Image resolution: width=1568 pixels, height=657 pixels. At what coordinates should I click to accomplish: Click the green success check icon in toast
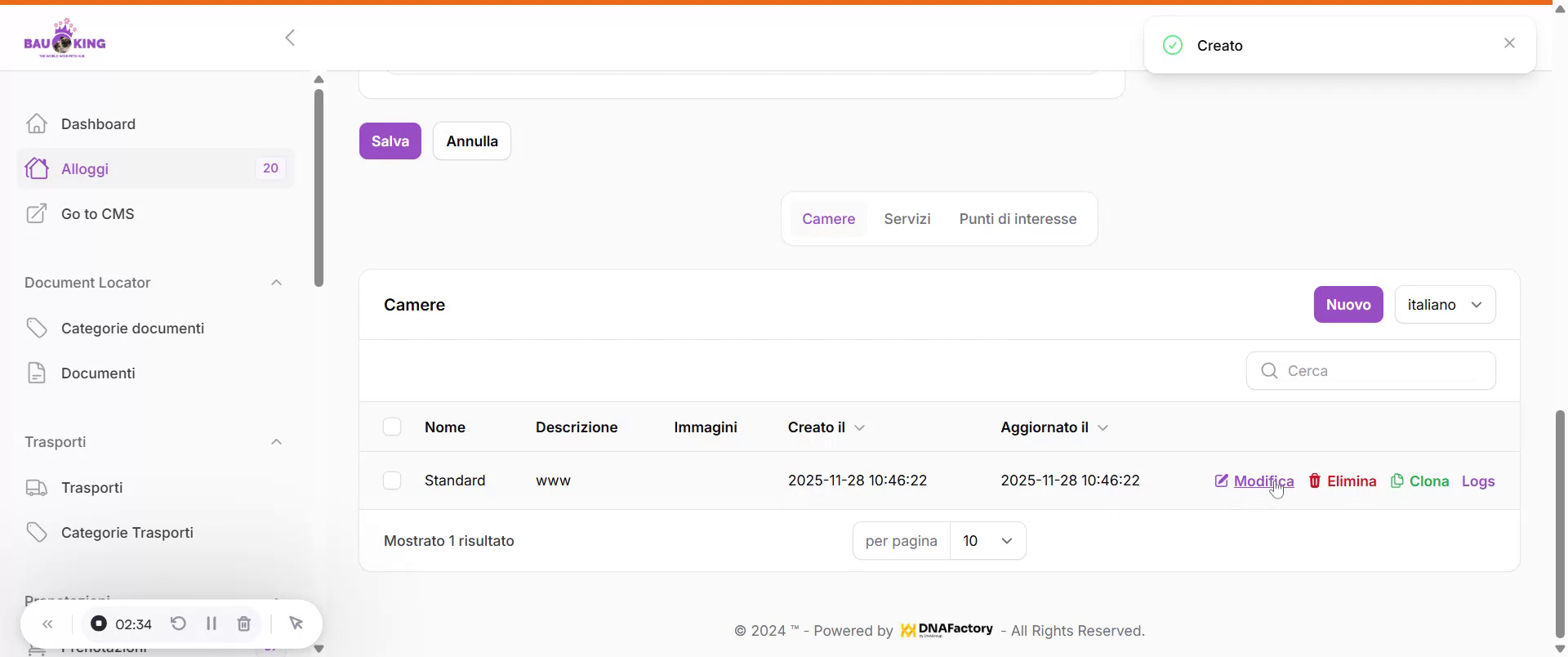click(1173, 45)
